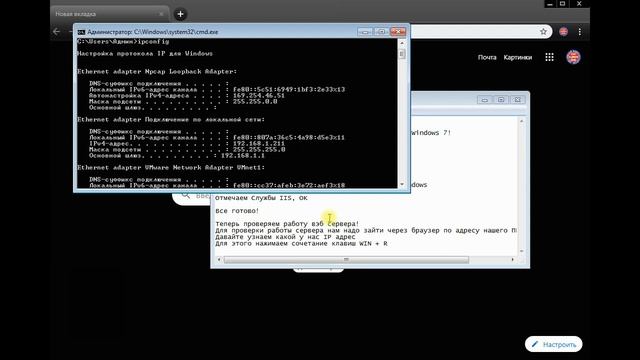Click Notepad vertical scroll down arrow
Screen dimensions: 640x360
click(521, 251)
